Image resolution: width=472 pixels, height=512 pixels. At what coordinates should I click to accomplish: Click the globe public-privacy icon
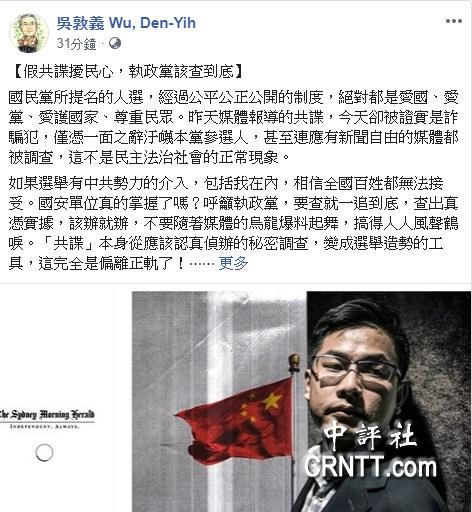114,43
